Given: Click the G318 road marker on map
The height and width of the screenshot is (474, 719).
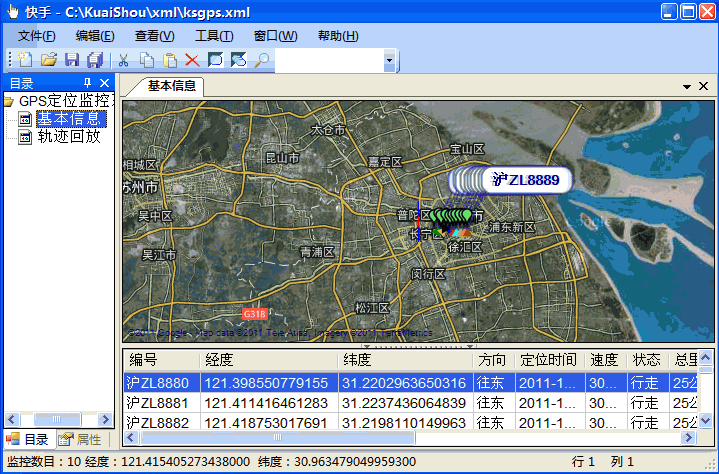Looking at the screenshot, I should click(x=254, y=314).
